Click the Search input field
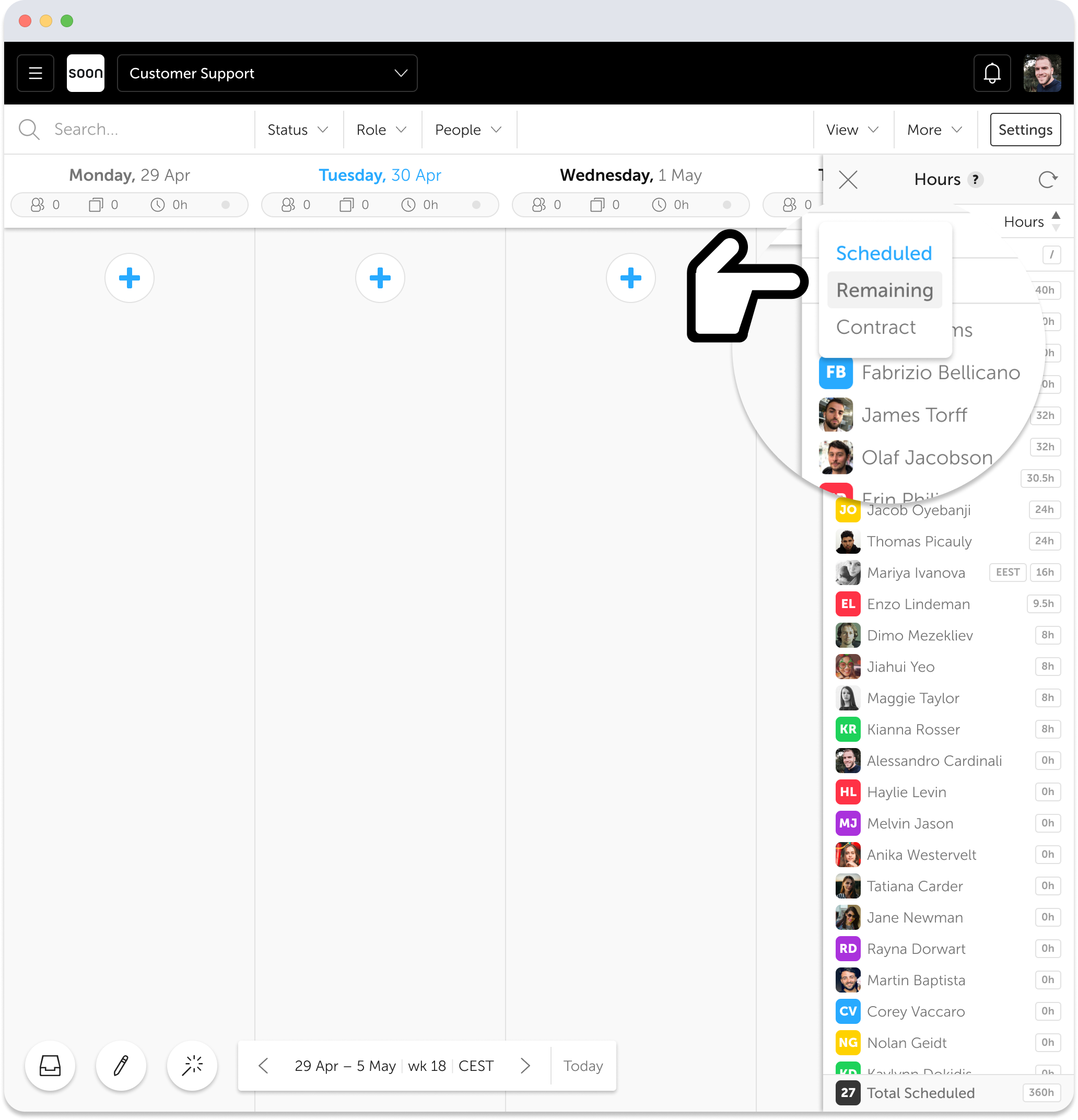 tap(143, 130)
